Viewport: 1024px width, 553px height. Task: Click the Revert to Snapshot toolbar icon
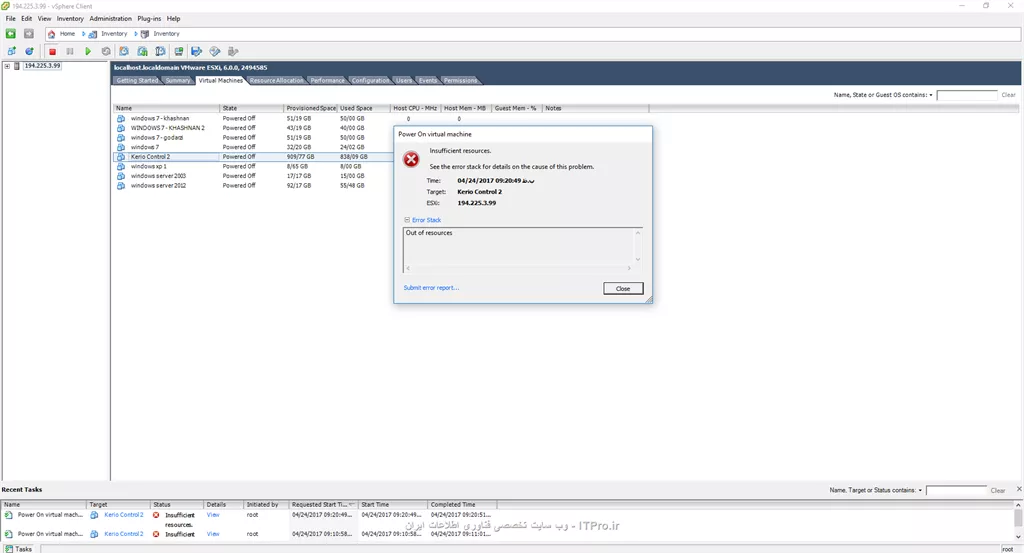click(x=142, y=51)
